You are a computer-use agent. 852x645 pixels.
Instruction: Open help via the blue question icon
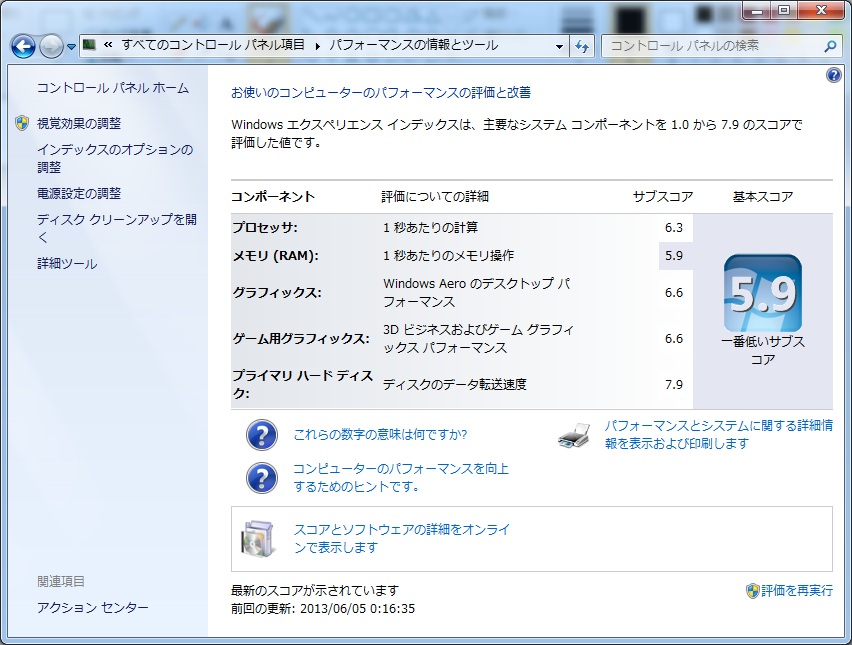point(834,75)
